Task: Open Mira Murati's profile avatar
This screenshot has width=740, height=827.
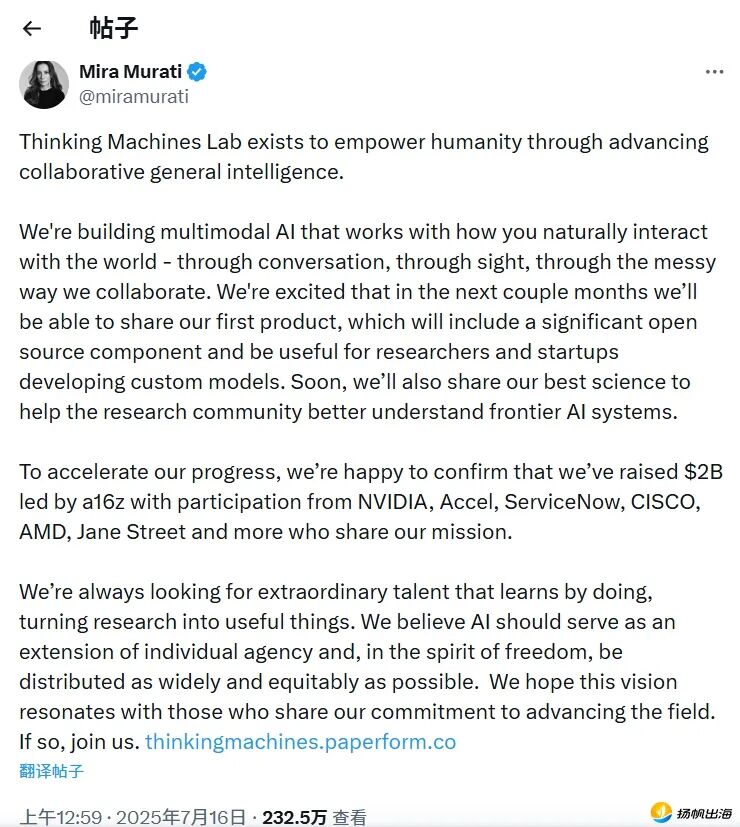Action: (x=43, y=84)
